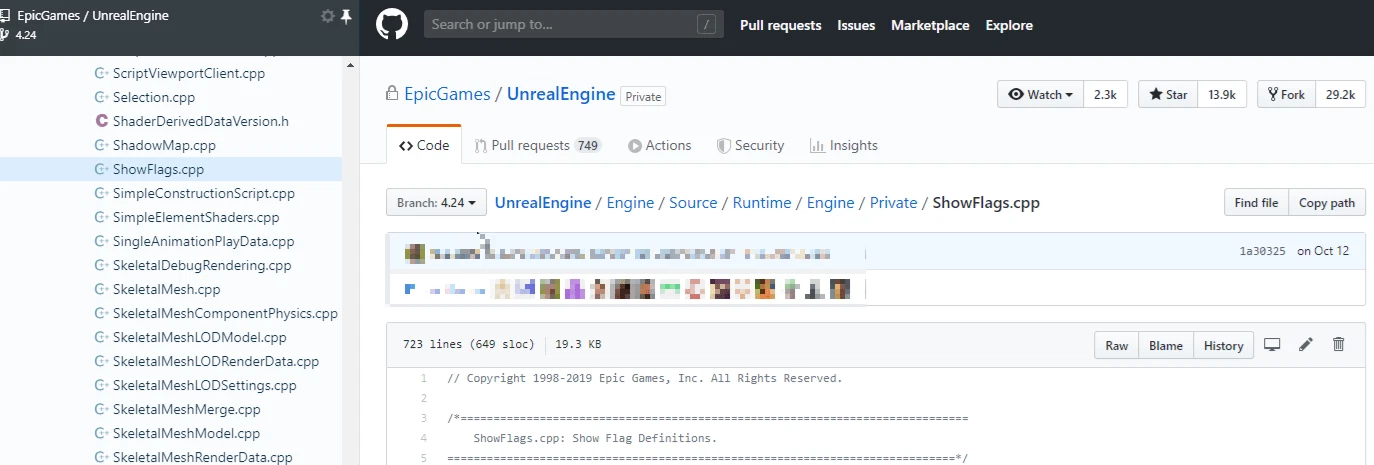Open the Pull requests 749 tab
The image size is (1374, 465).
pos(538,145)
